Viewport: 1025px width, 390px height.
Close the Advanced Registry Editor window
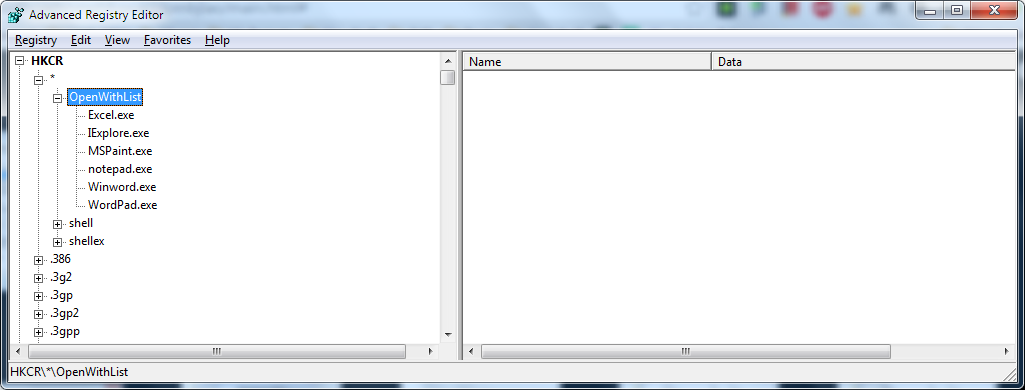(x=994, y=10)
